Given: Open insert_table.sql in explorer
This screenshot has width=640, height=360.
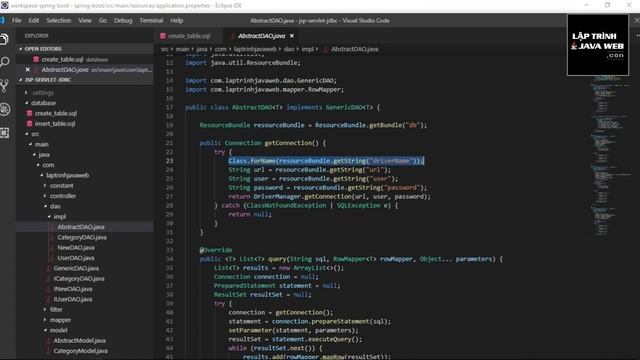Looking at the screenshot, I should pyautogui.click(x=55, y=124).
